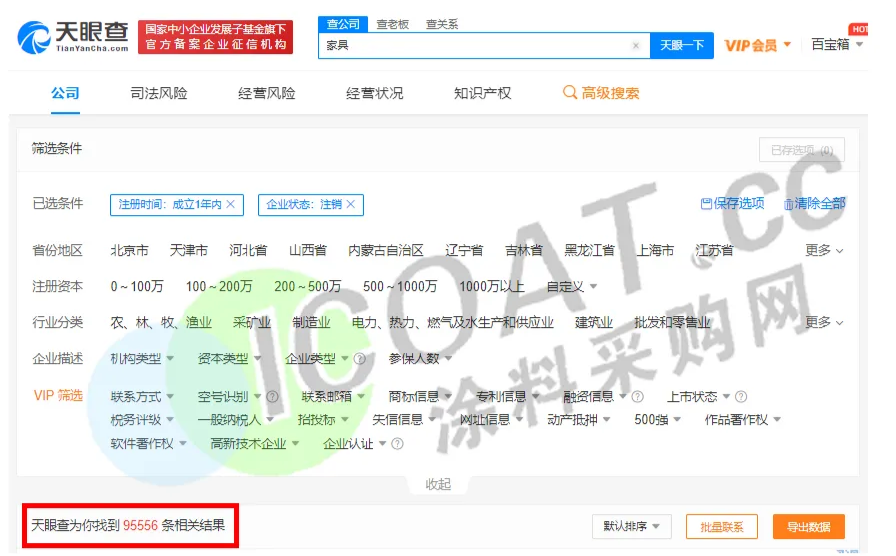Screen dimensions: 896x556
Task: Expand 更多 in the 省份地区 row
Action: click(824, 251)
